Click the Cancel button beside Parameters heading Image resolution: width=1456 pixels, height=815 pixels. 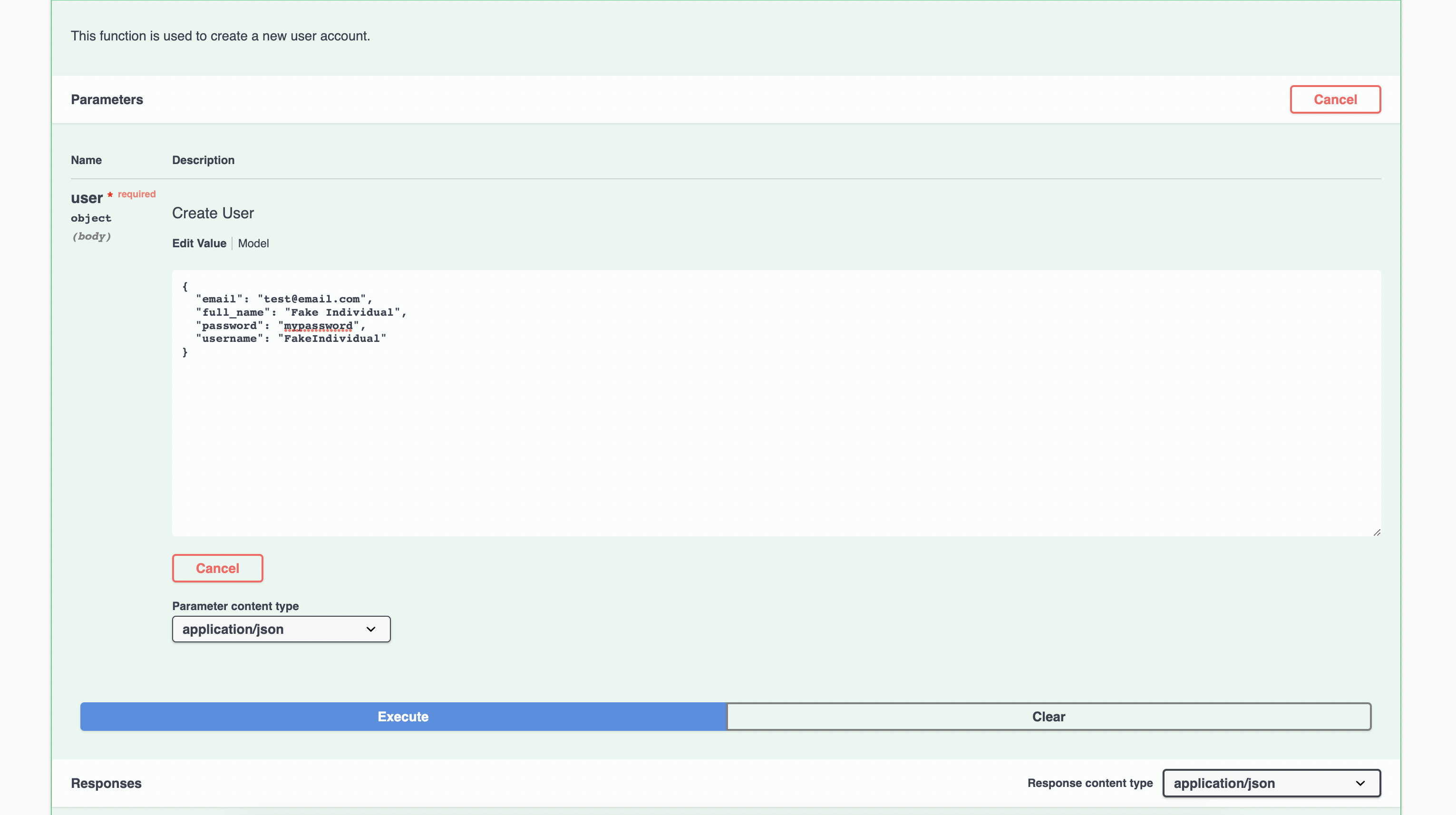click(x=1334, y=99)
